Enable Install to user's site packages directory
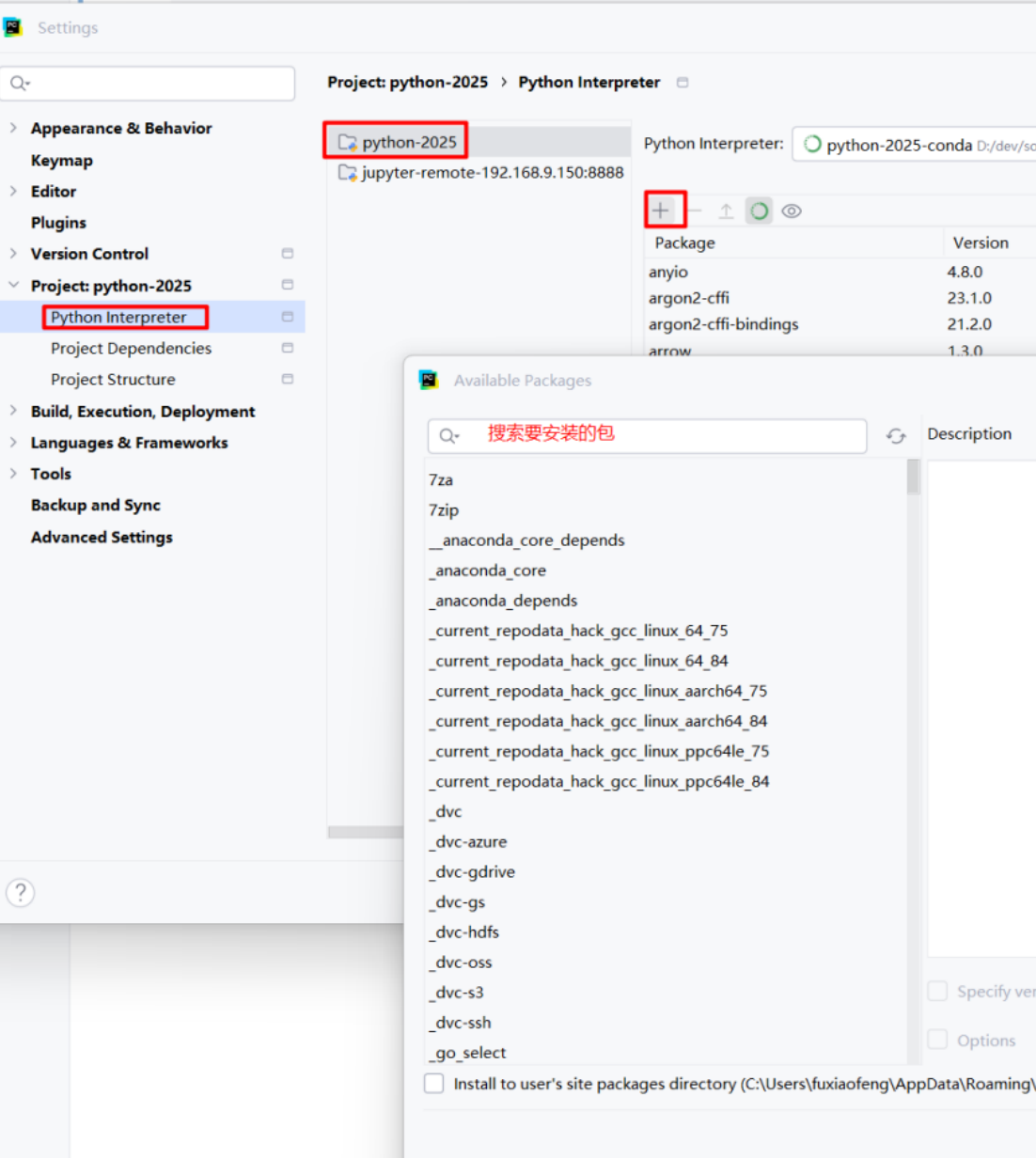This screenshot has width=1036, height=1158. [433, 1083]
